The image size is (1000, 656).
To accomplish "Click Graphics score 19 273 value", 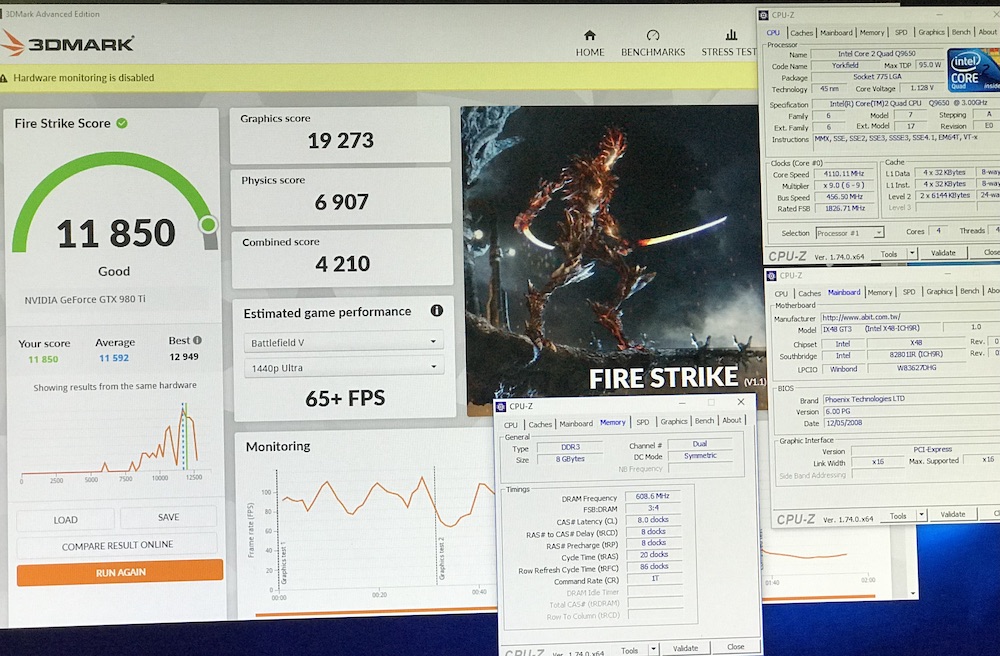I will point(341,140).
